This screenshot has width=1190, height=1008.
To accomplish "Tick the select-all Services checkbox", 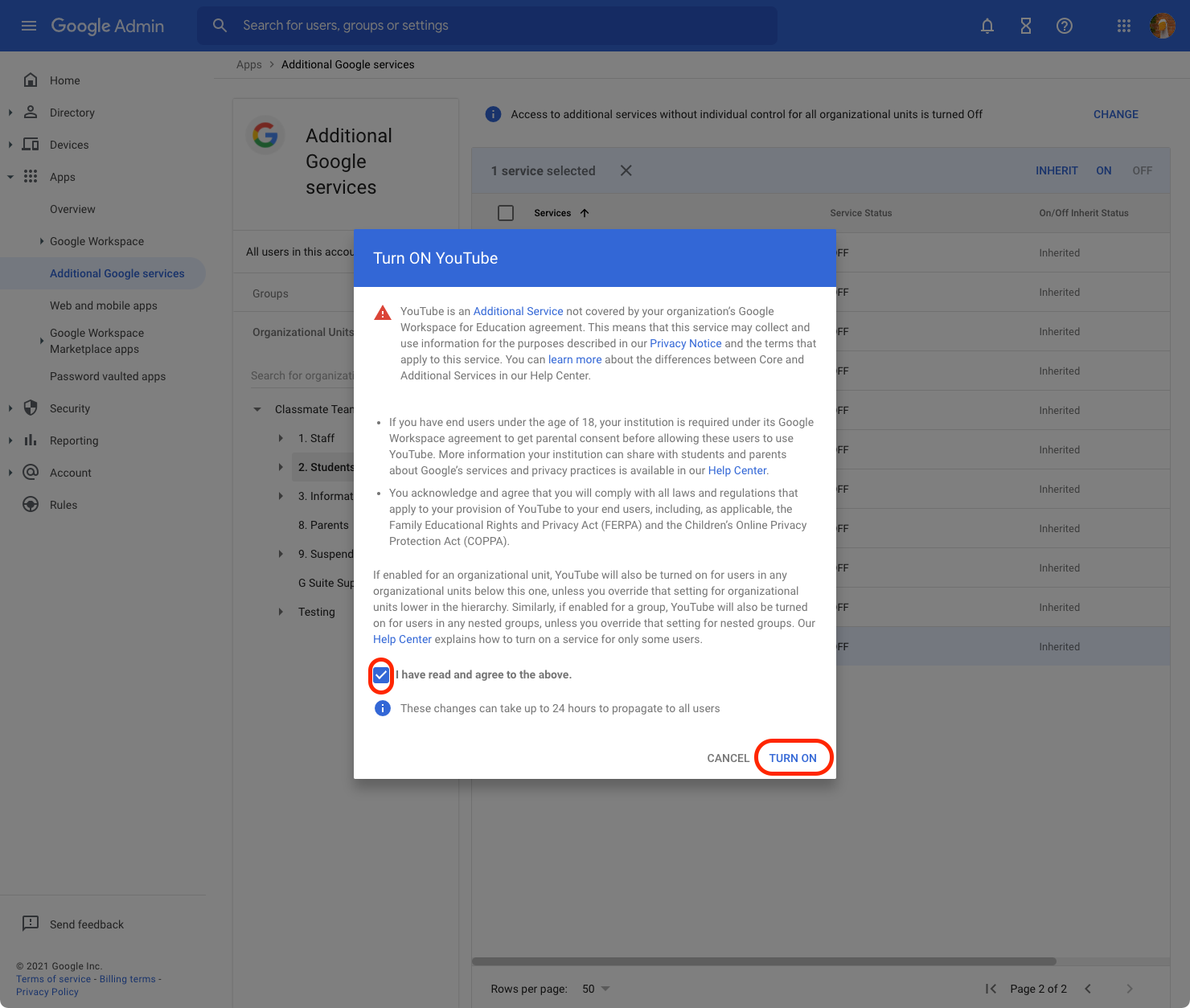I will coord(506,213).
